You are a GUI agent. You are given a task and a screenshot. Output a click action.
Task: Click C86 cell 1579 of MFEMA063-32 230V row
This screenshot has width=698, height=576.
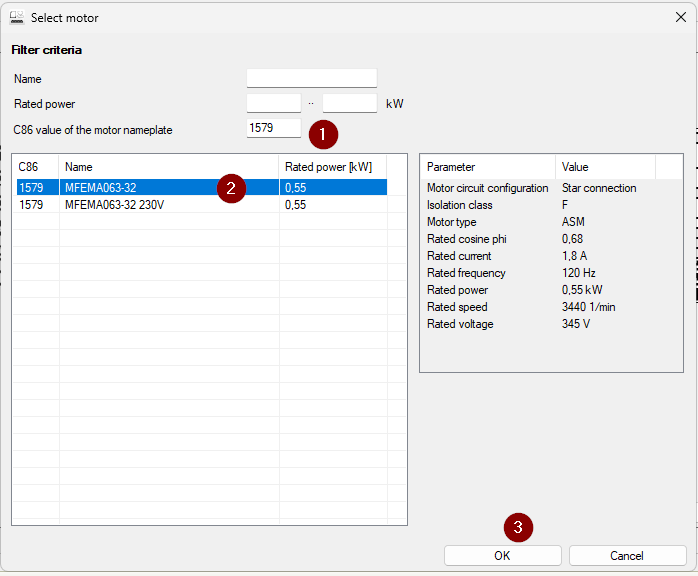pyautogui.click(x=31, y=205)
